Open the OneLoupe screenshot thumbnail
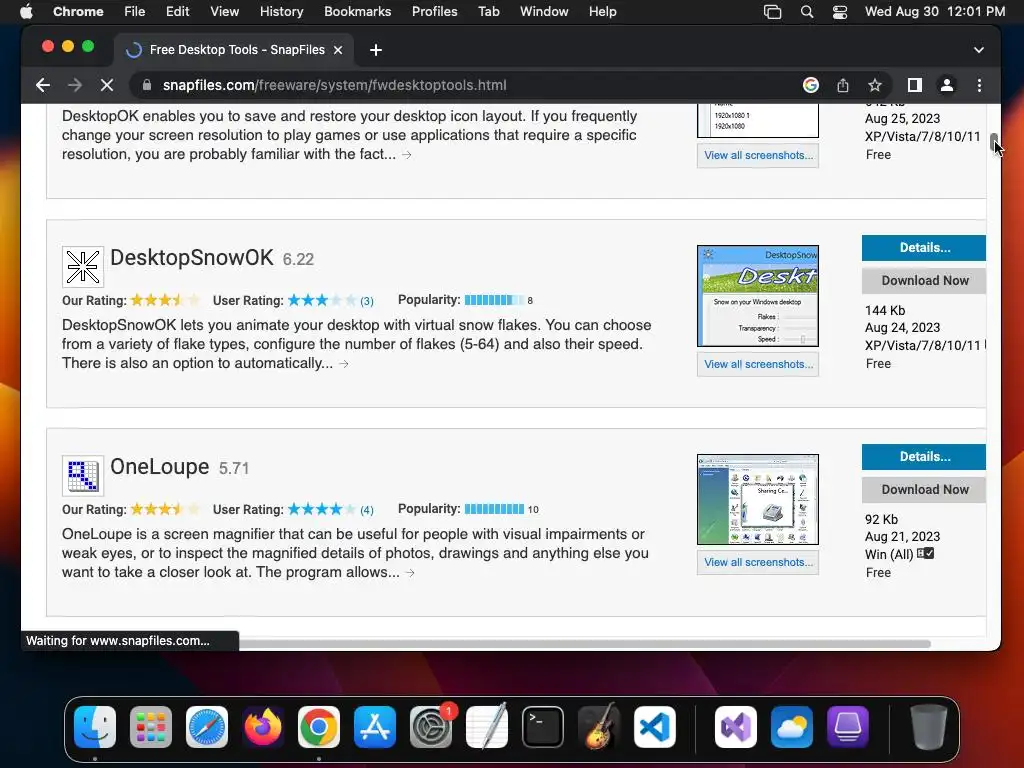The width and height of the screenshot is (1024, 768). click(758, 500)
